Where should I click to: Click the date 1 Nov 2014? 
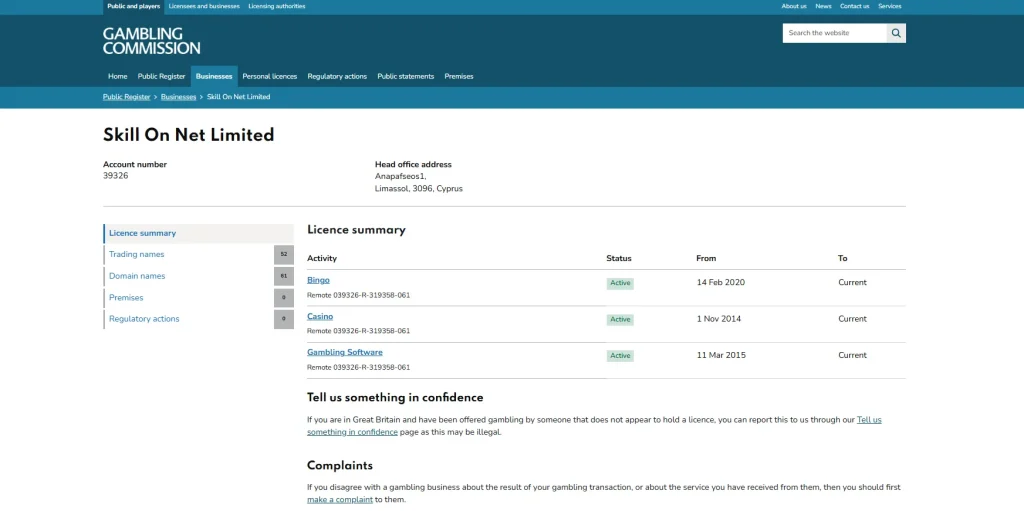(718, 320)
